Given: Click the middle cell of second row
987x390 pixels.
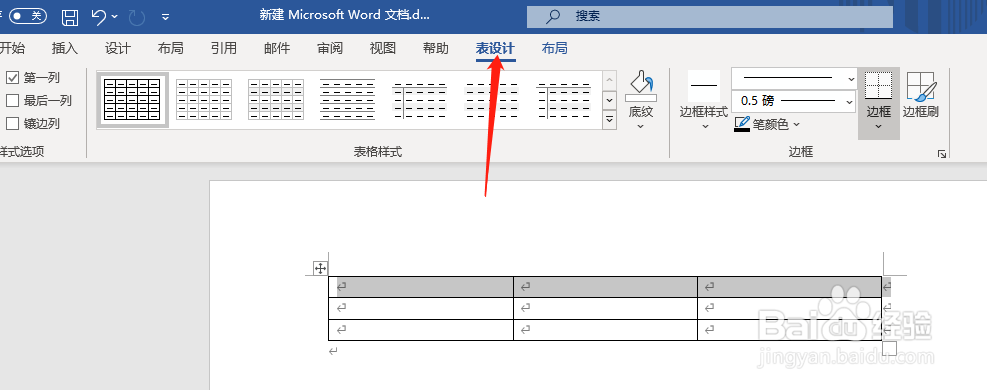Looking at the screenshot, I should pos(606,308).
